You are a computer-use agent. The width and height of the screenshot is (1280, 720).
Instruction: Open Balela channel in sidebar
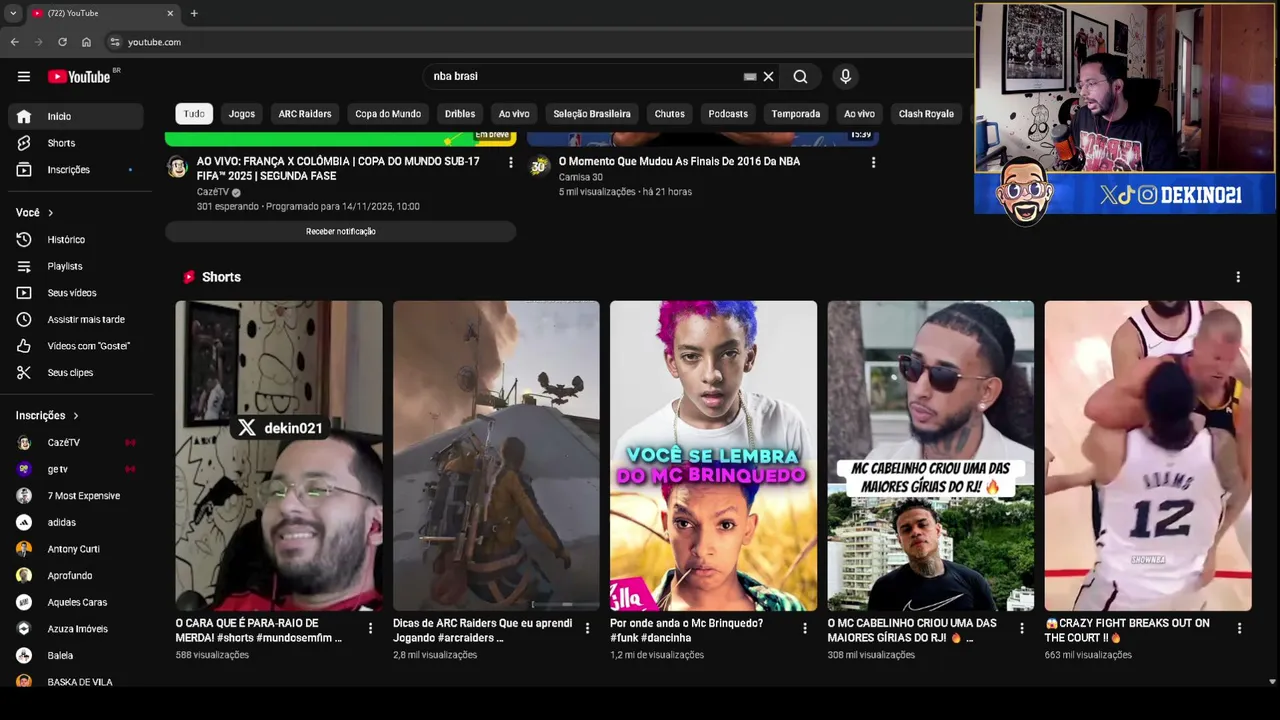75,656
